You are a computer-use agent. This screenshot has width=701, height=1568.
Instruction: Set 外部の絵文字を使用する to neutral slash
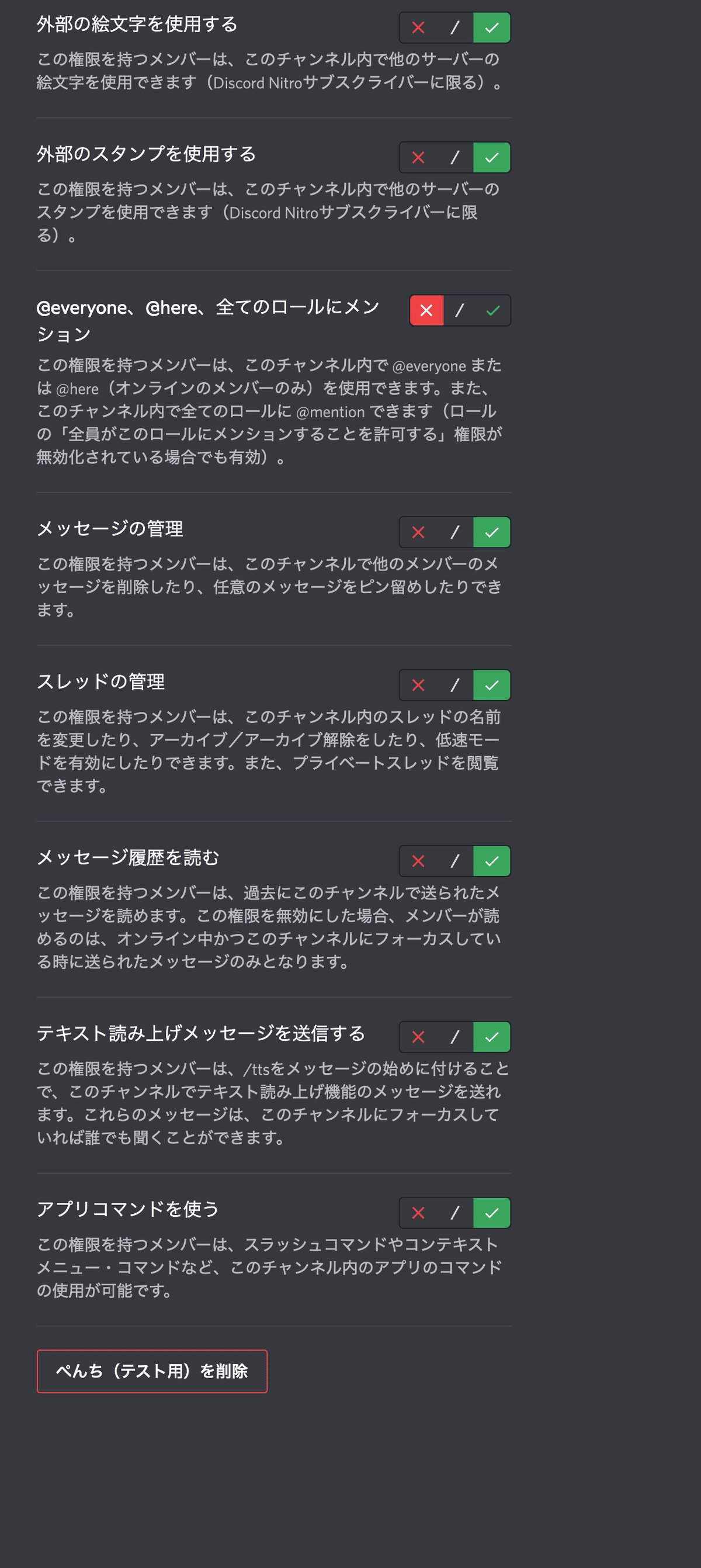454,27
